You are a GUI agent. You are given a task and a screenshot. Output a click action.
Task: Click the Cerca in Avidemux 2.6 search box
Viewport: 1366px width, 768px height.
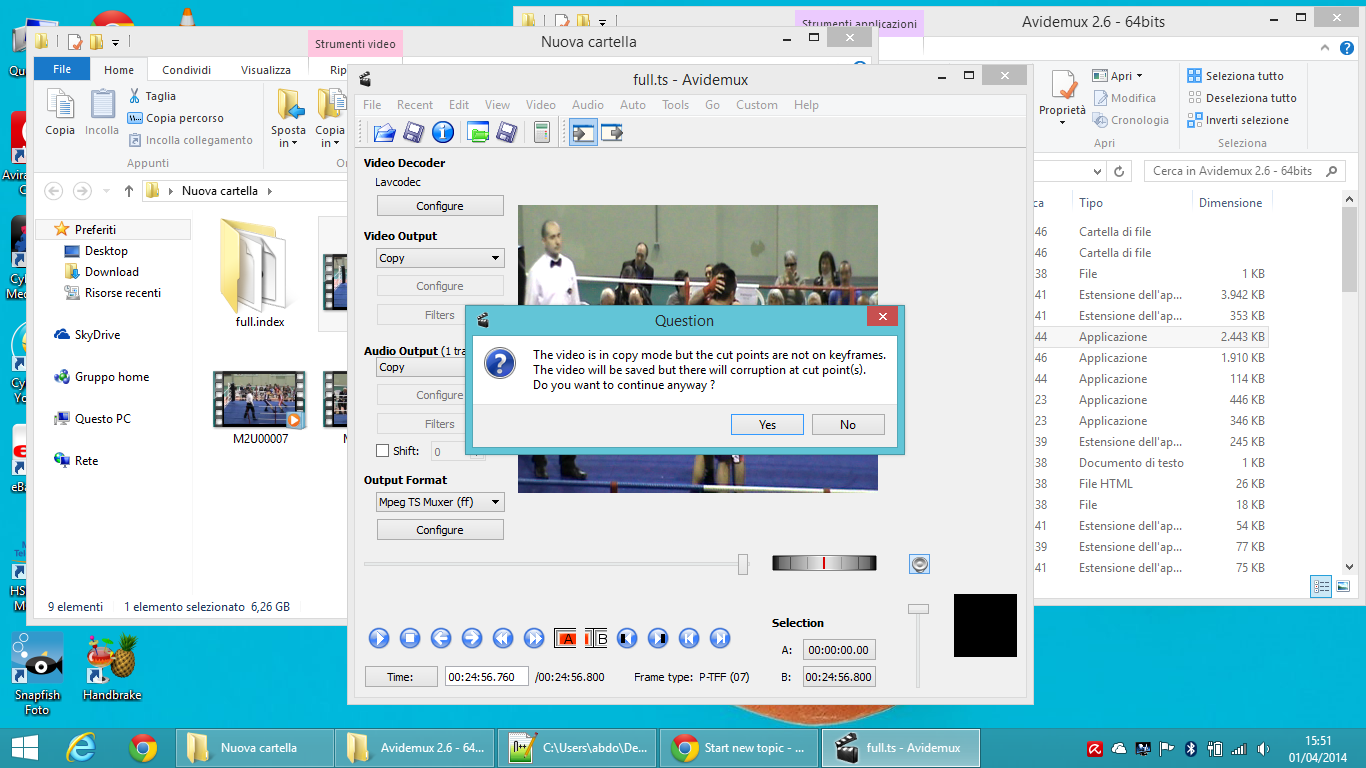click(1244, 171)
